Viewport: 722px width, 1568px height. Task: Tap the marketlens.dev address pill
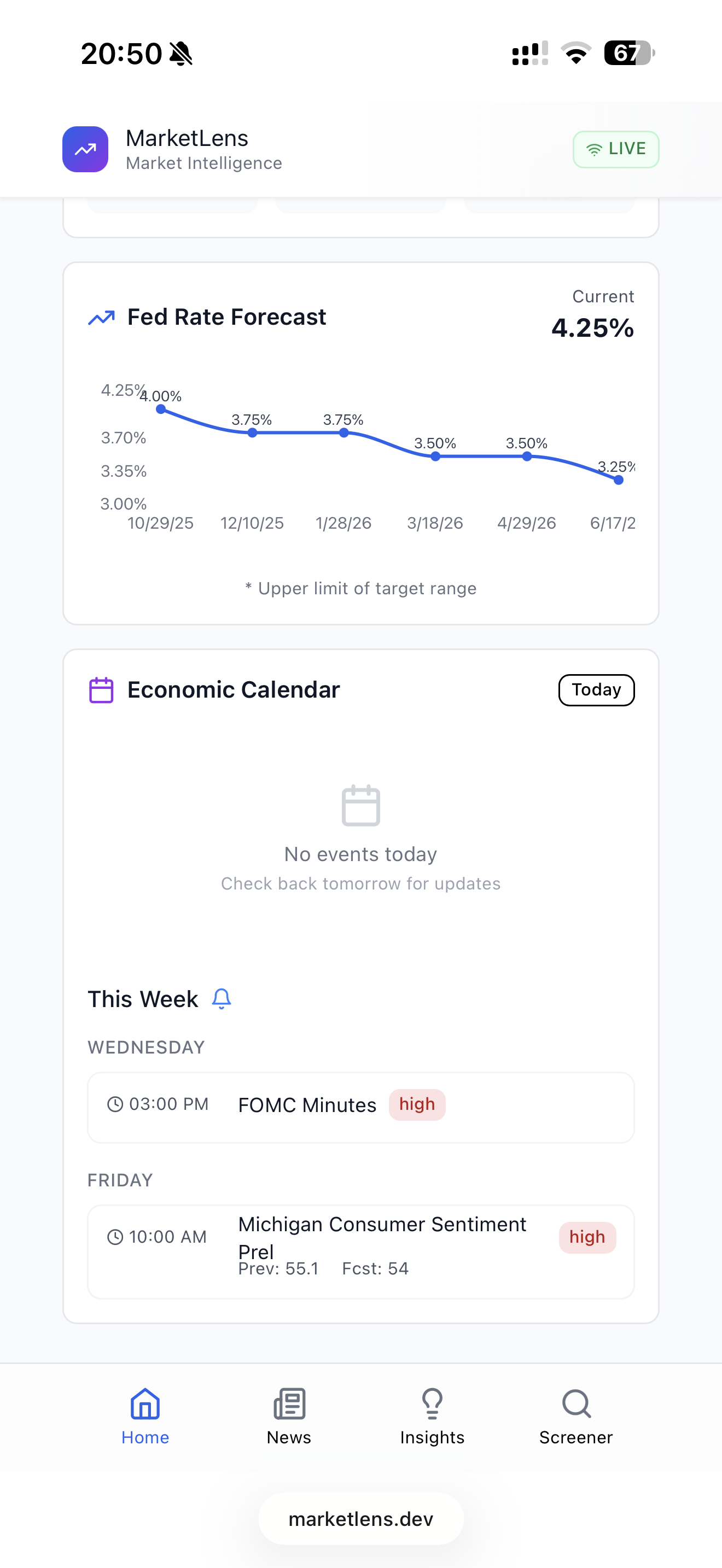(x=361, y=1519)
